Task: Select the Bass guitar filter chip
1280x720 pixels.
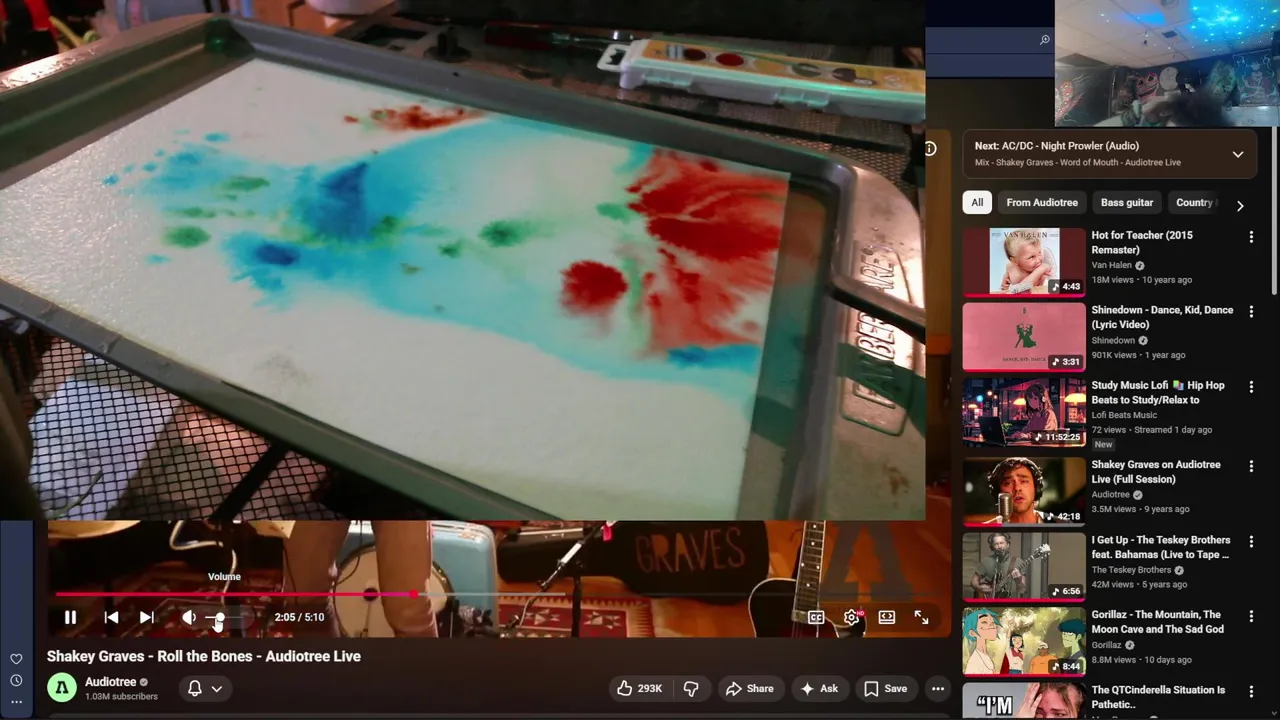Action: pyautogui.click(x=1127, y=202)
